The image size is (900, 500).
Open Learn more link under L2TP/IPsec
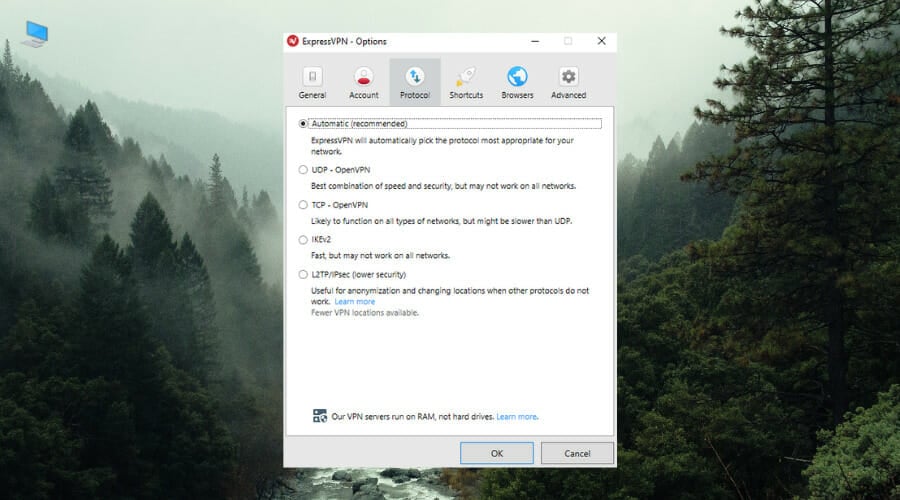(x=355, y=301)
